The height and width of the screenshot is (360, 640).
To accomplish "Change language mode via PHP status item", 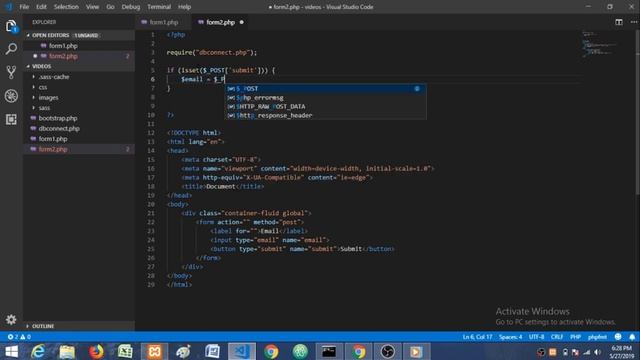I will tap(576, 337).
